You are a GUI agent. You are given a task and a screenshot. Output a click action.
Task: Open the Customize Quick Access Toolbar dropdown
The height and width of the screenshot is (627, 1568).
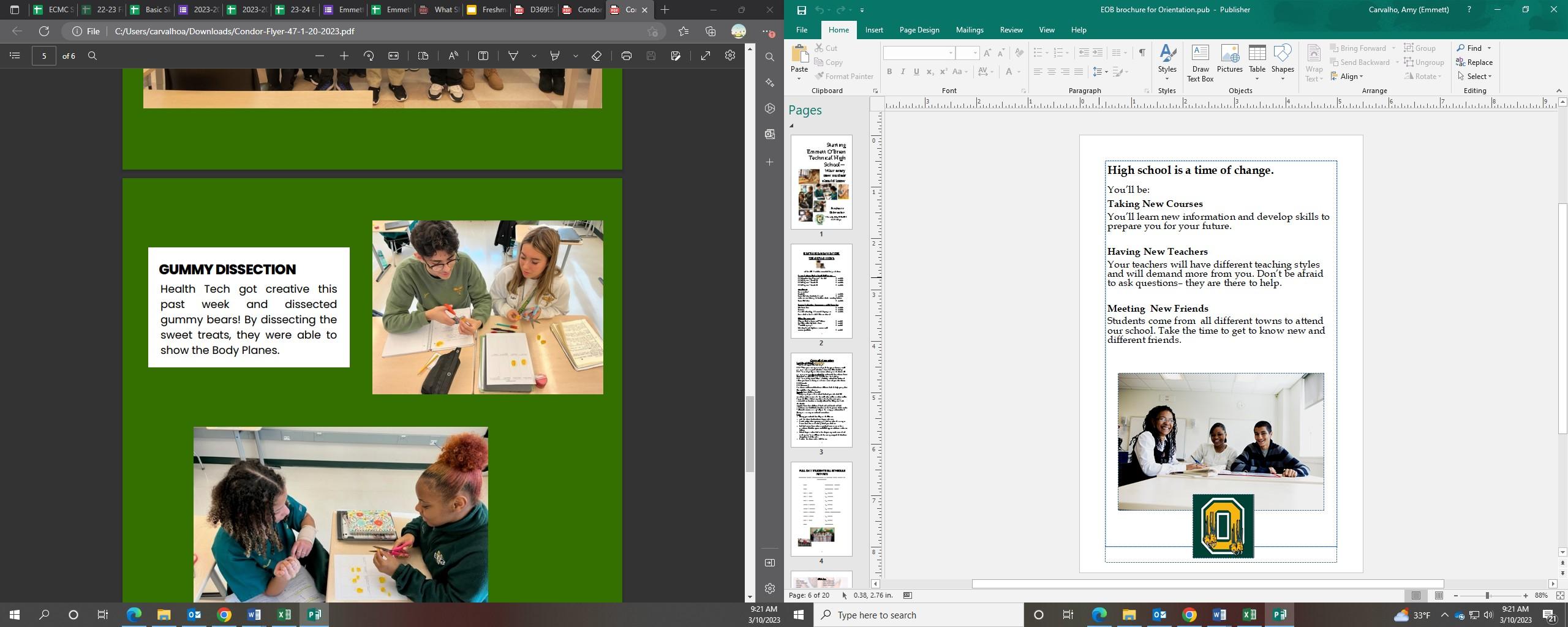point(862,10)
